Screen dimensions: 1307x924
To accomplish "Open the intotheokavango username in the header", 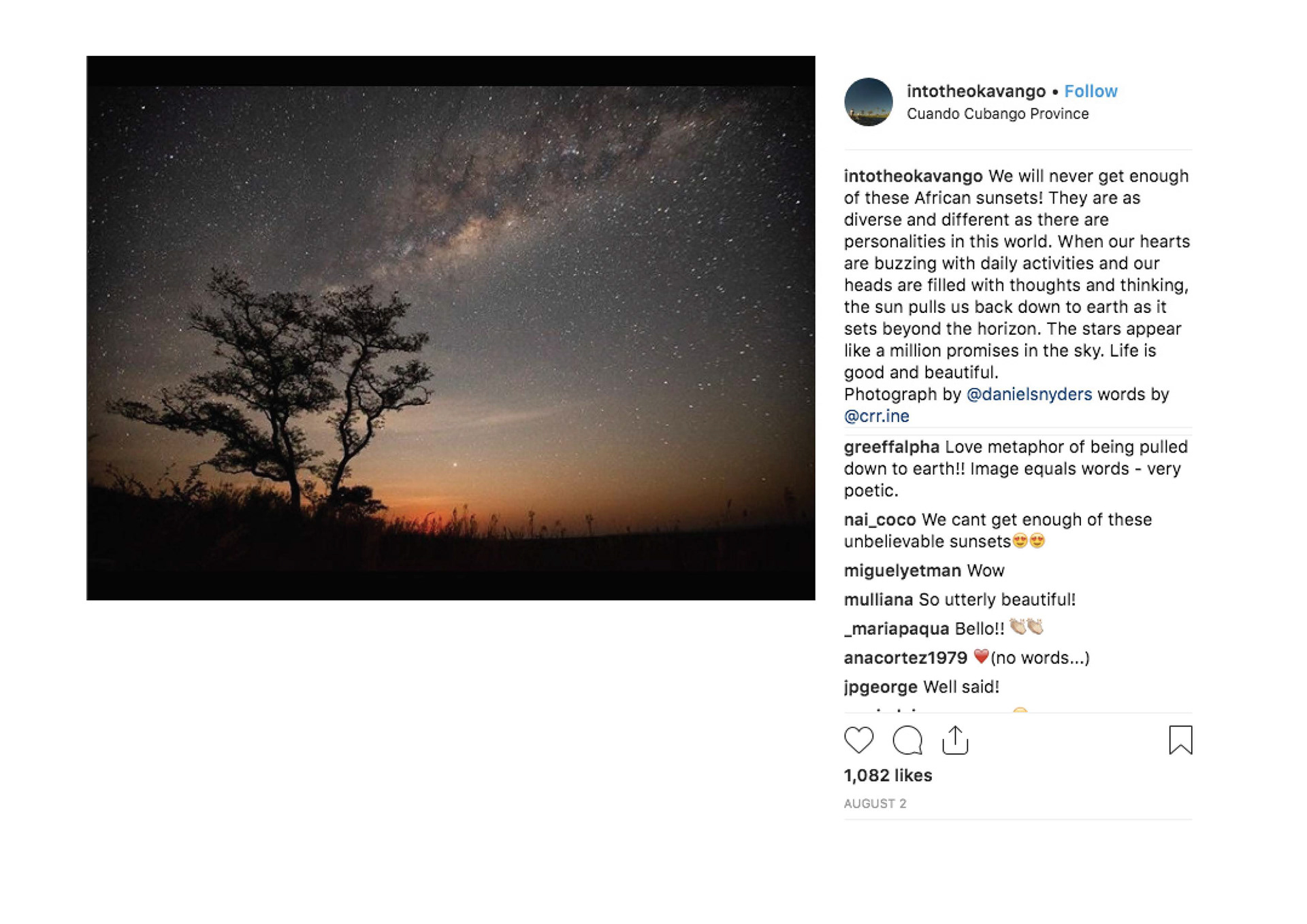I will pyautogui.click(x=975, y=91).
